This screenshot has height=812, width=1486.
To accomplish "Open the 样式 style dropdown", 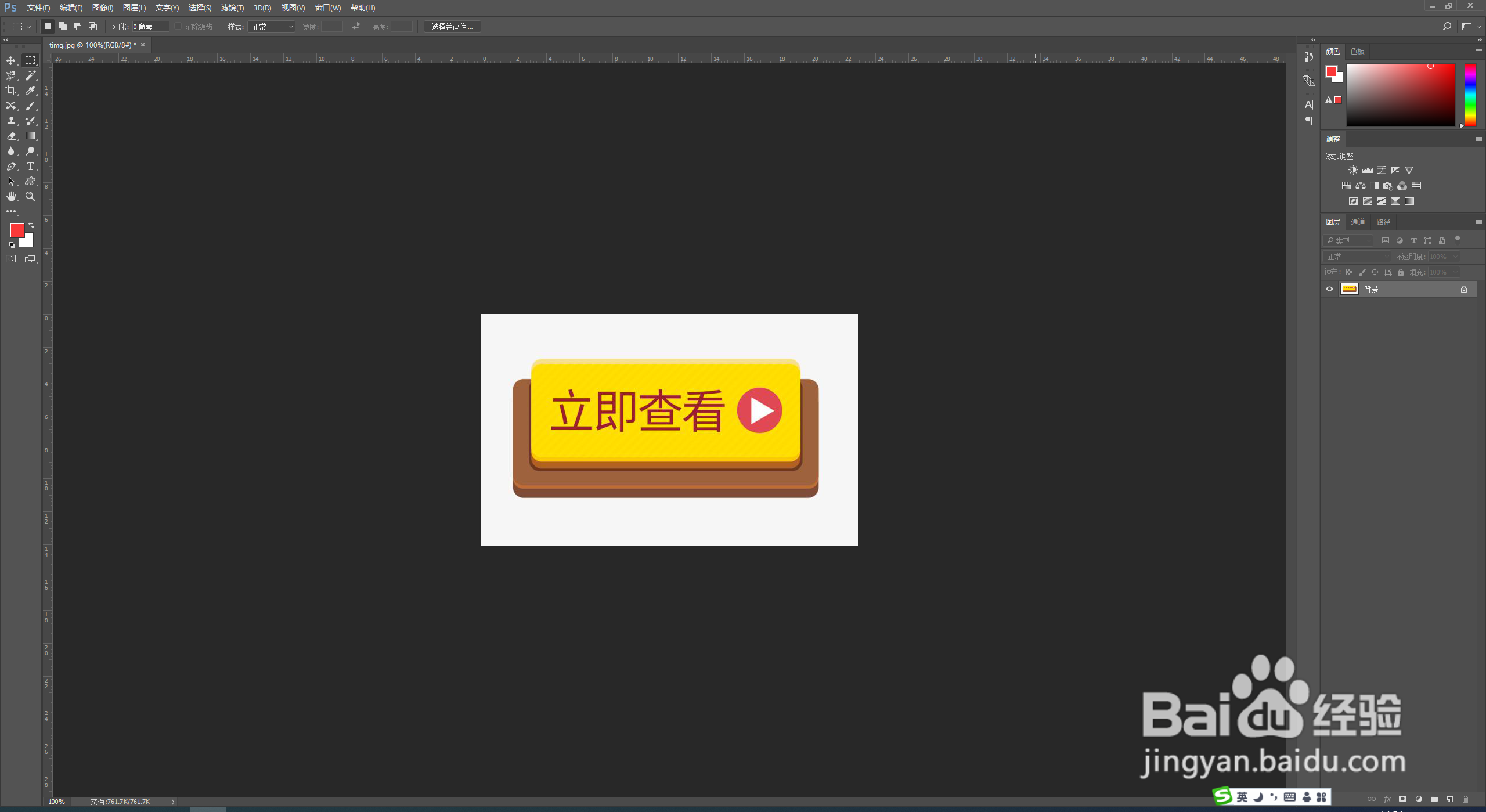I will click(271, 27).
